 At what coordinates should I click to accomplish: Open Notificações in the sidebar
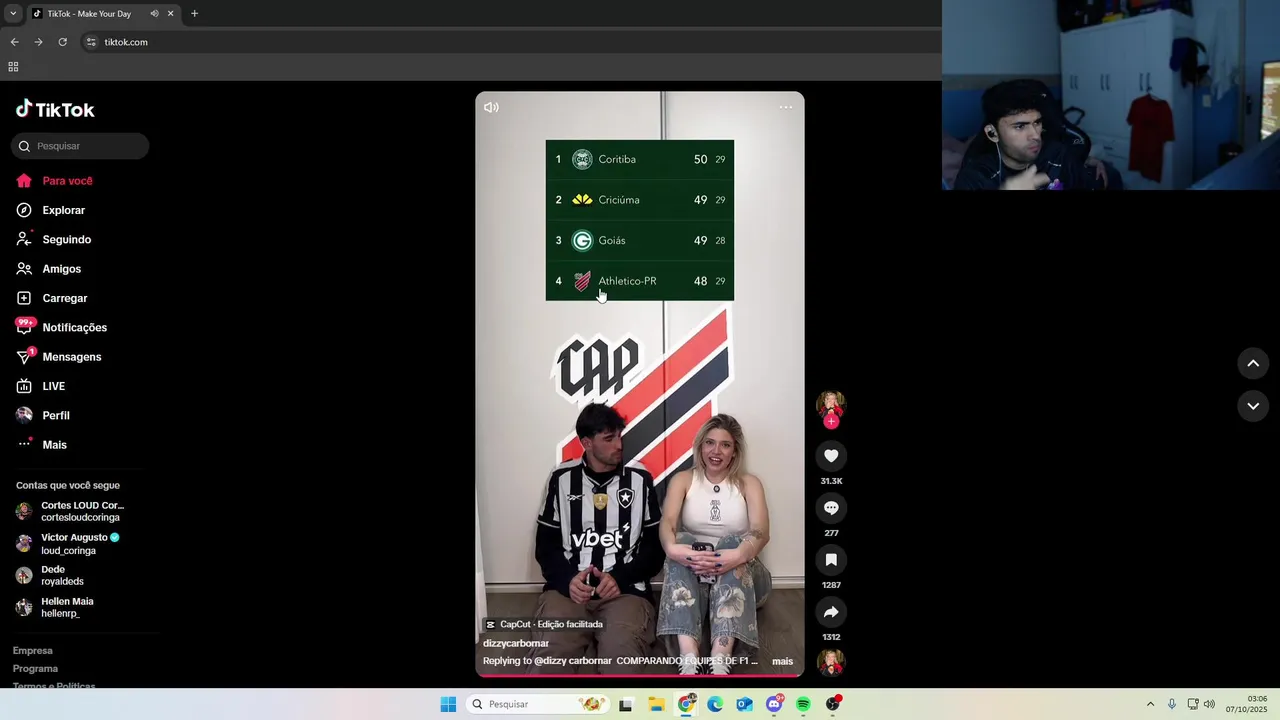tap(61, 327)
